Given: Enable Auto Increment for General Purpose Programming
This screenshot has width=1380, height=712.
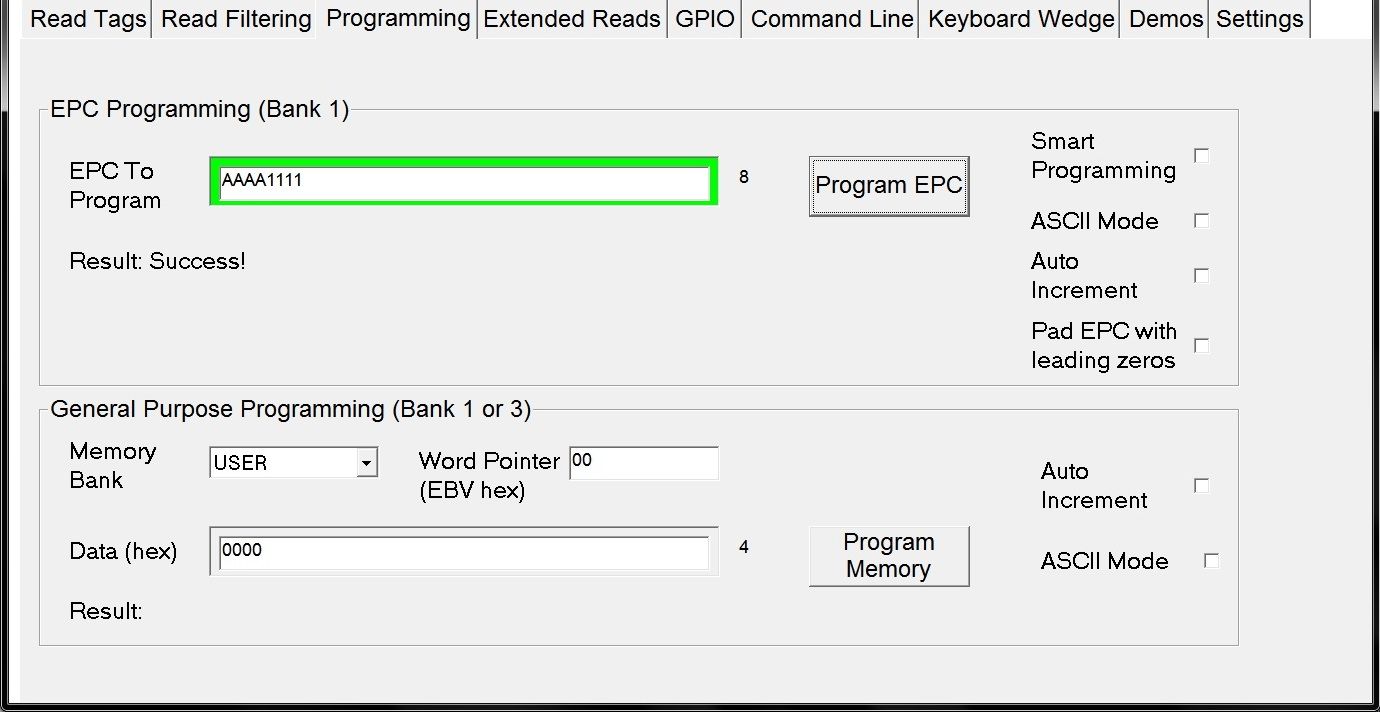Looking at the screenshot, I should click(x=1202, y=486).
